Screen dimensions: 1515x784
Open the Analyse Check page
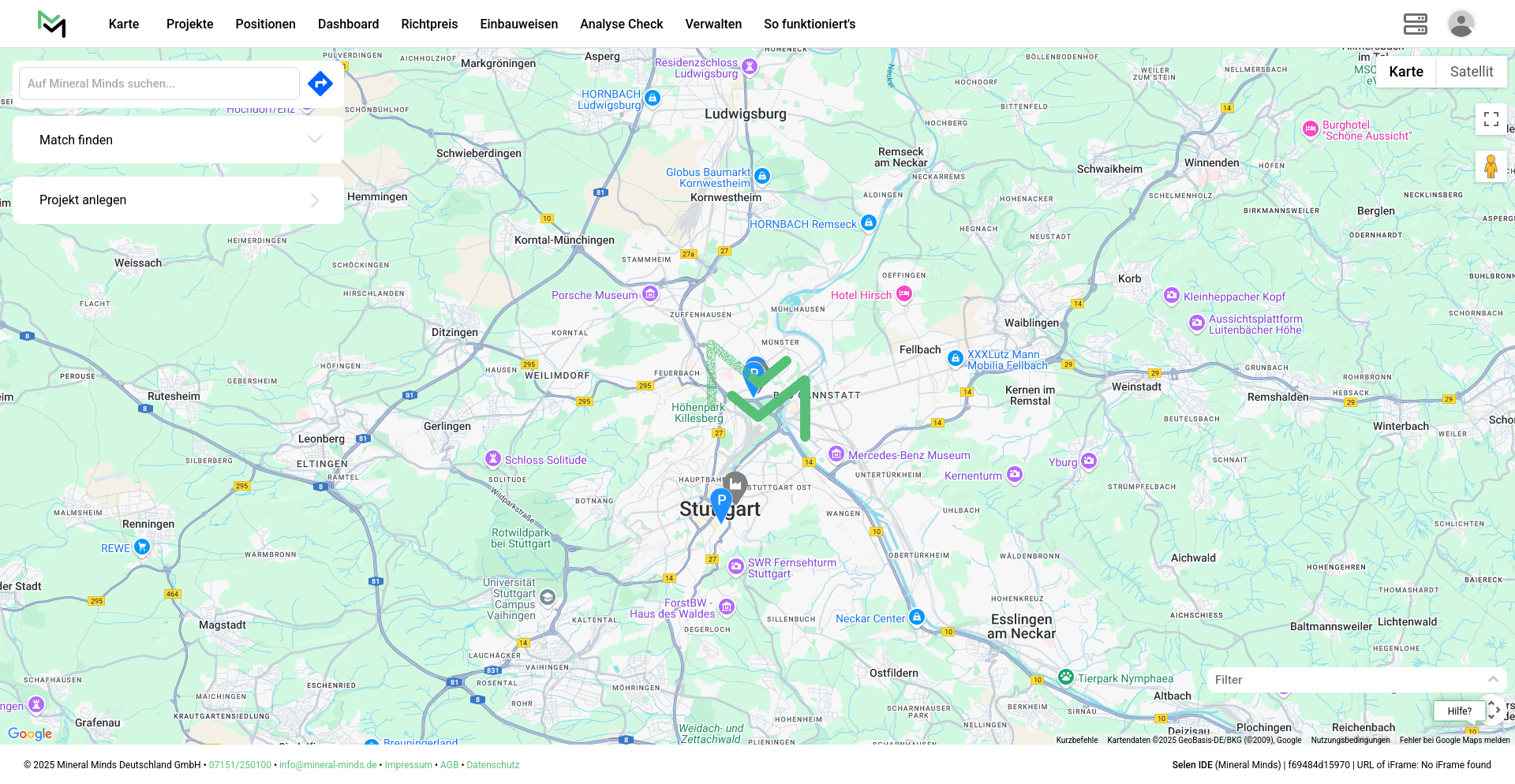pyautogui.click(x=621, y=24)
